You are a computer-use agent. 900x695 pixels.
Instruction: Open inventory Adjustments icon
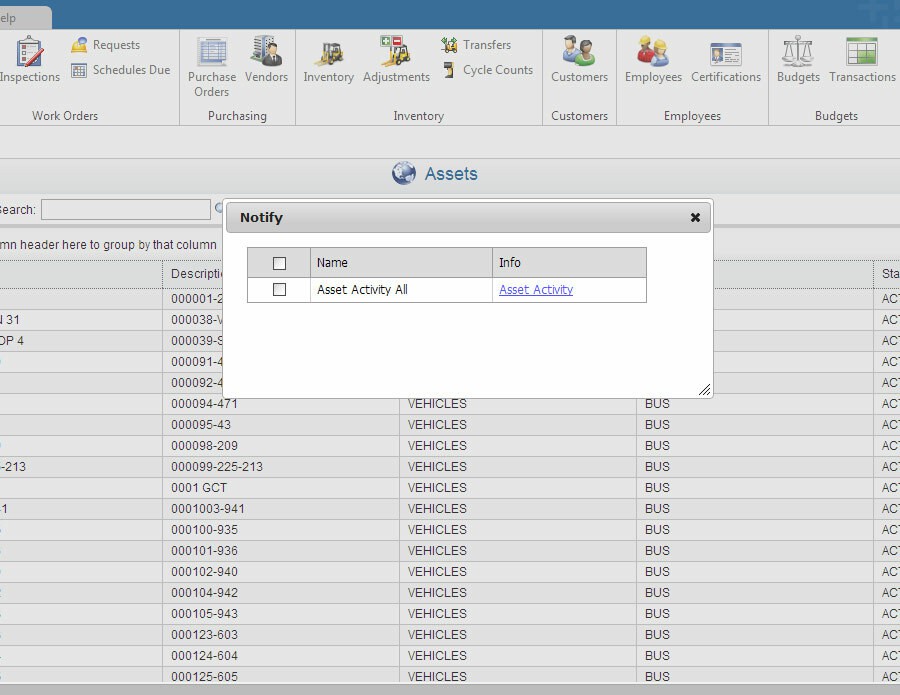pos(396,54)
